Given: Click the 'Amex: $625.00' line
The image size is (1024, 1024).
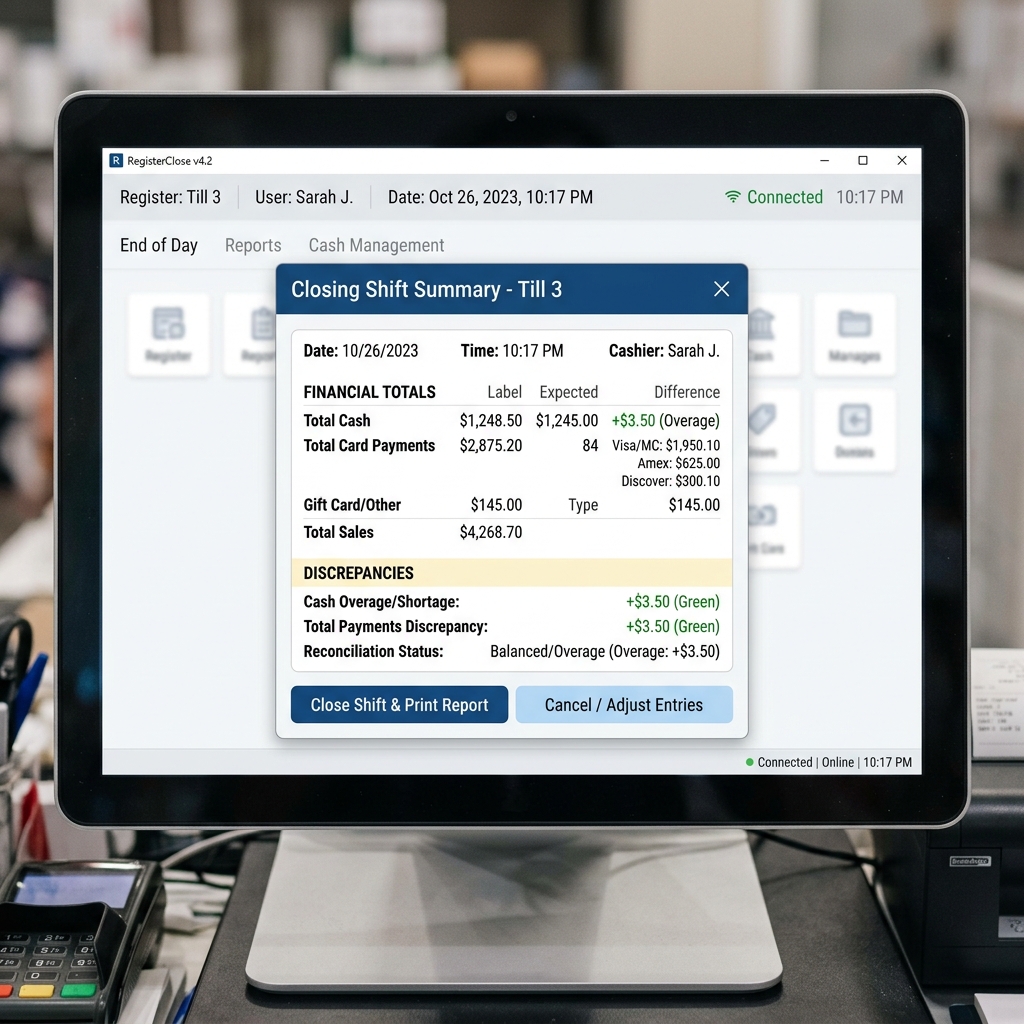Looking at the screenshot, I should (679, 464).
